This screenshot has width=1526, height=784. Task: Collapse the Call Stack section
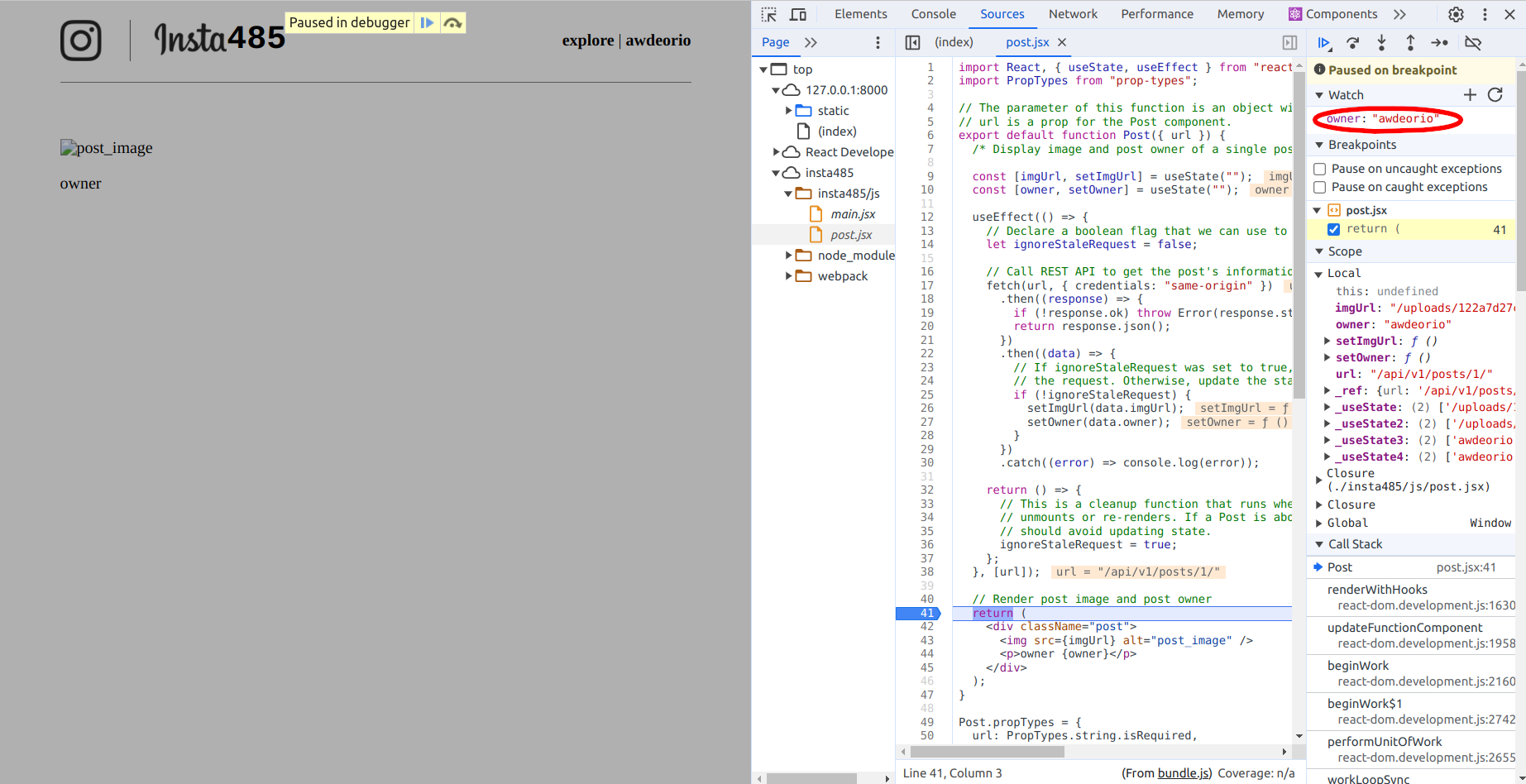1319,544
